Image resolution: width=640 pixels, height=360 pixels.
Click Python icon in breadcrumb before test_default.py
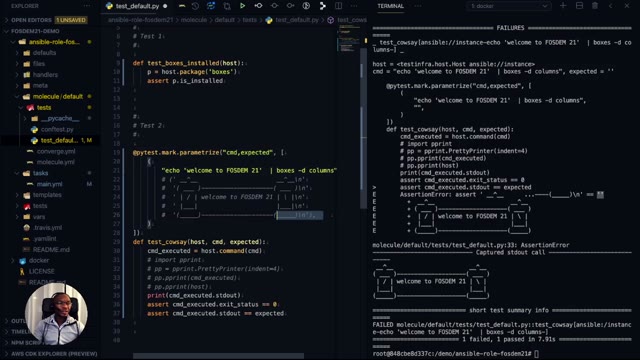[x=269, y=20]
